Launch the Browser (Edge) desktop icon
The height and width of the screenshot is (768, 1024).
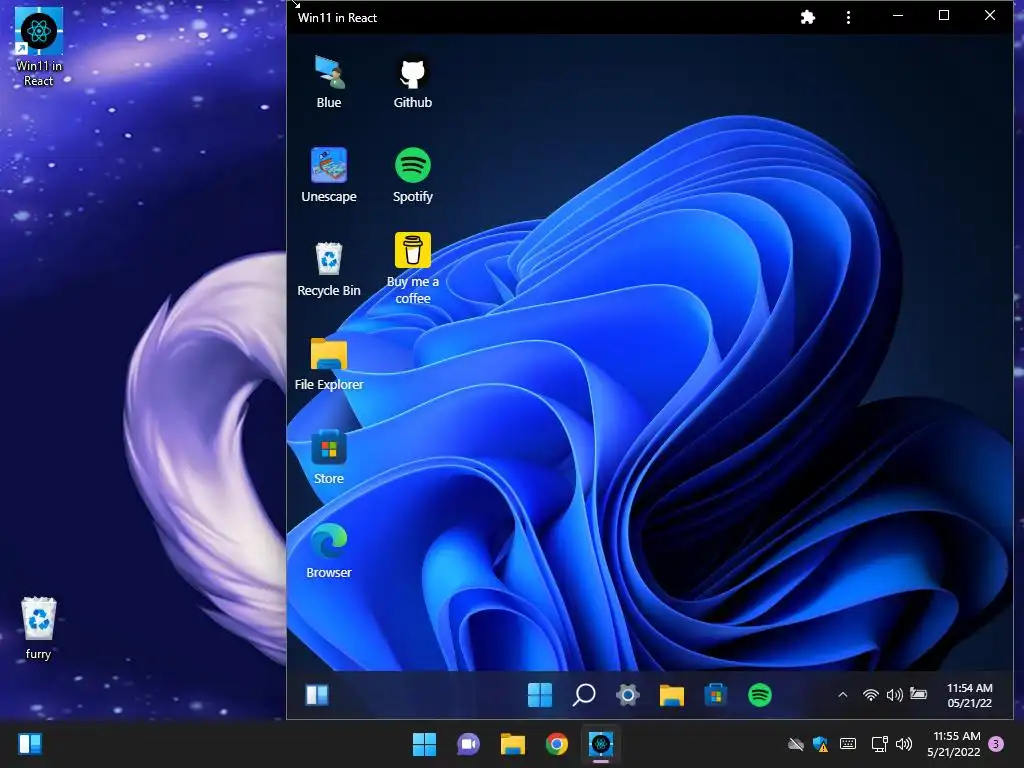pyautogui.click(x=328, y=551)
